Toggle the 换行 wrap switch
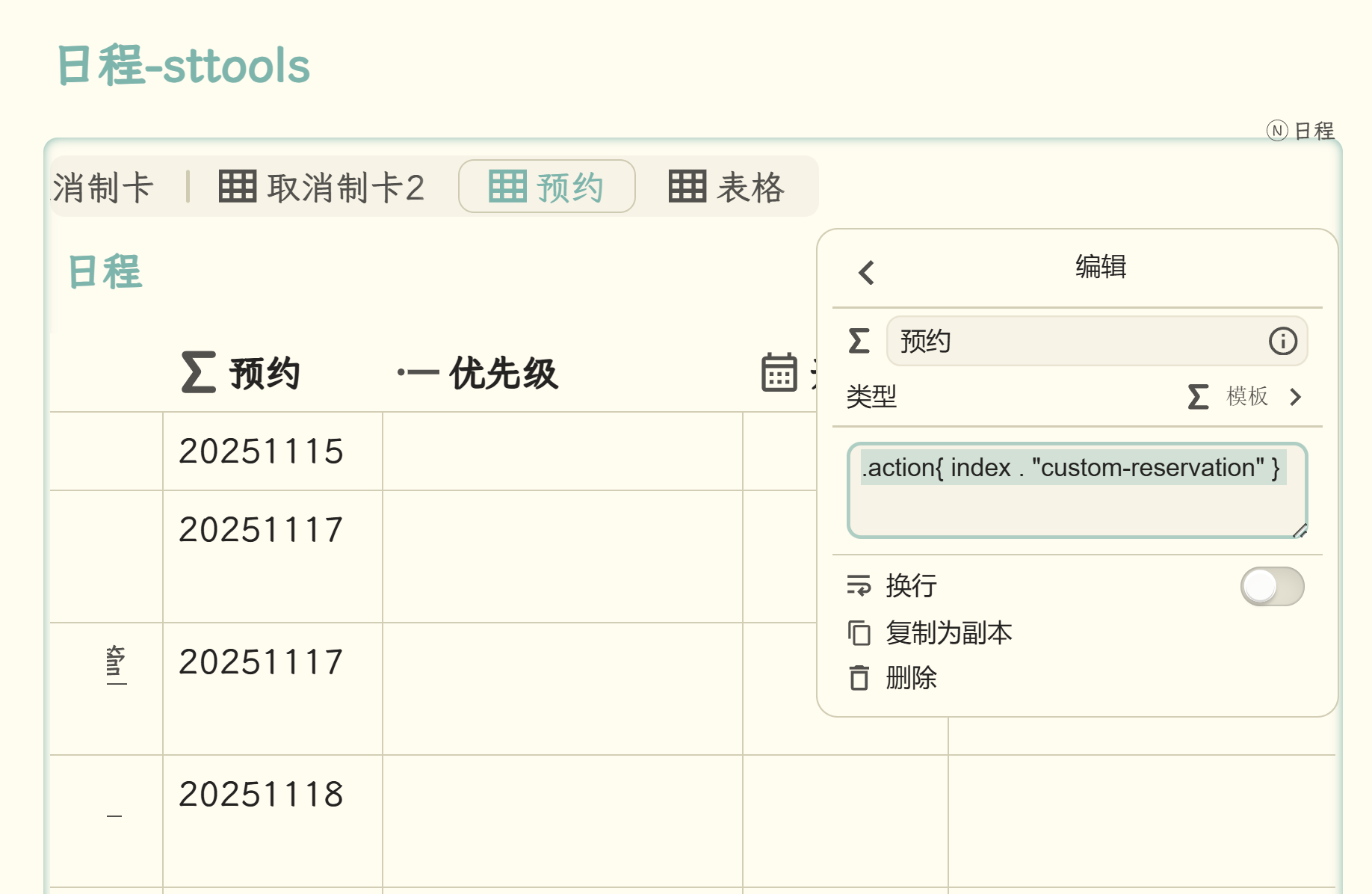 click(x=1272, y=587)
